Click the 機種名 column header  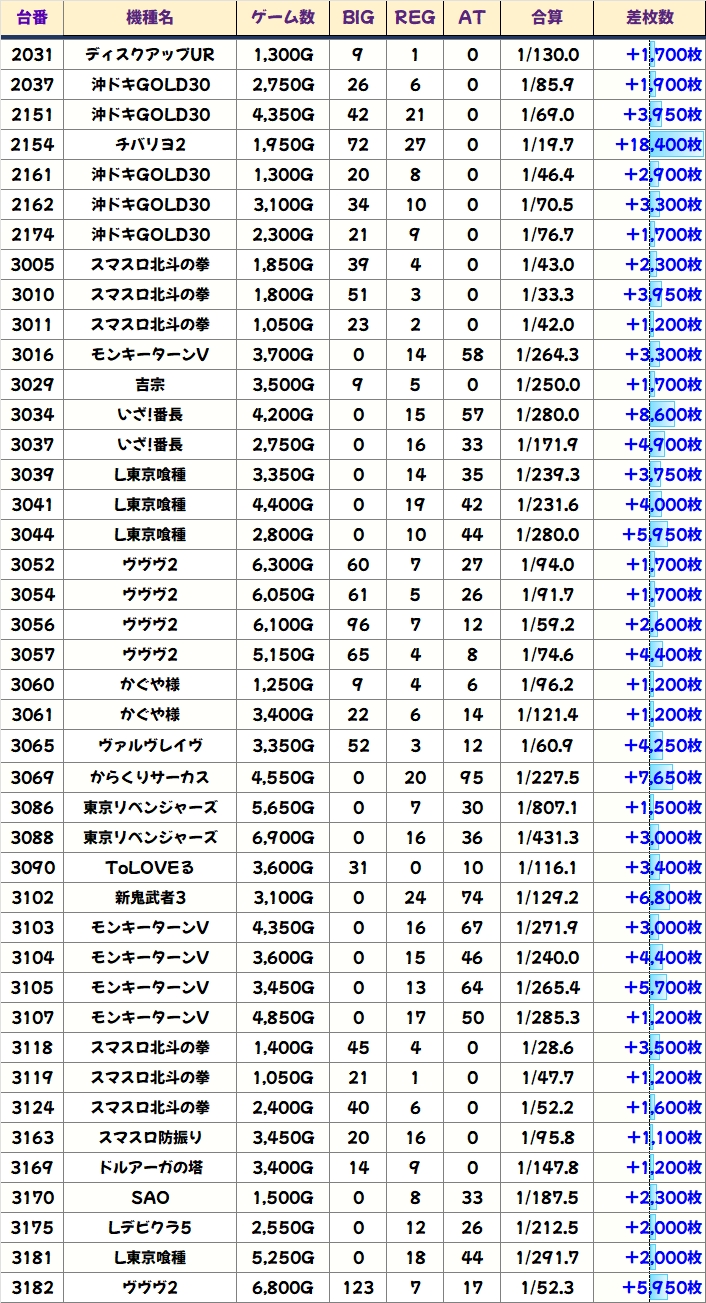tap(150, 18)
